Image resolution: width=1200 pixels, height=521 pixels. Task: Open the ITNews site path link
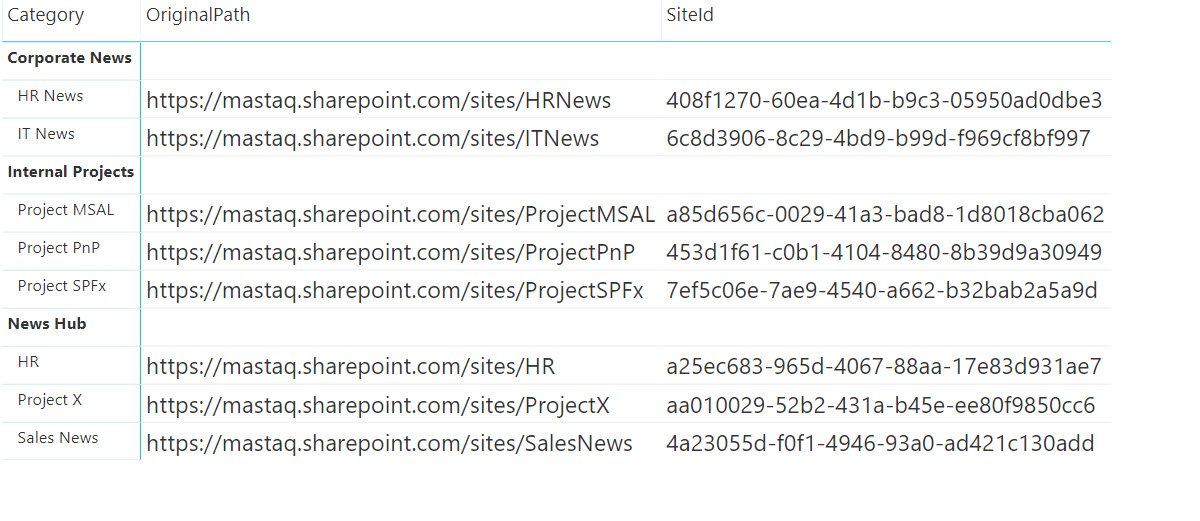(x=372, y=139)
